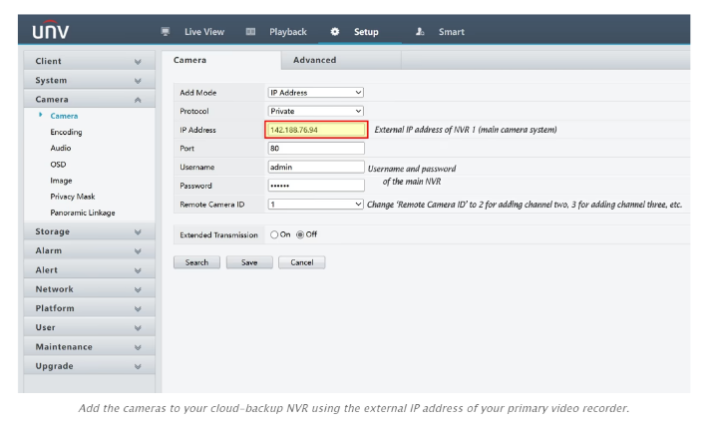The height and width of the screenshot is (437, 718).
Task: Open the Playback menu
Action: coord(287,32)
